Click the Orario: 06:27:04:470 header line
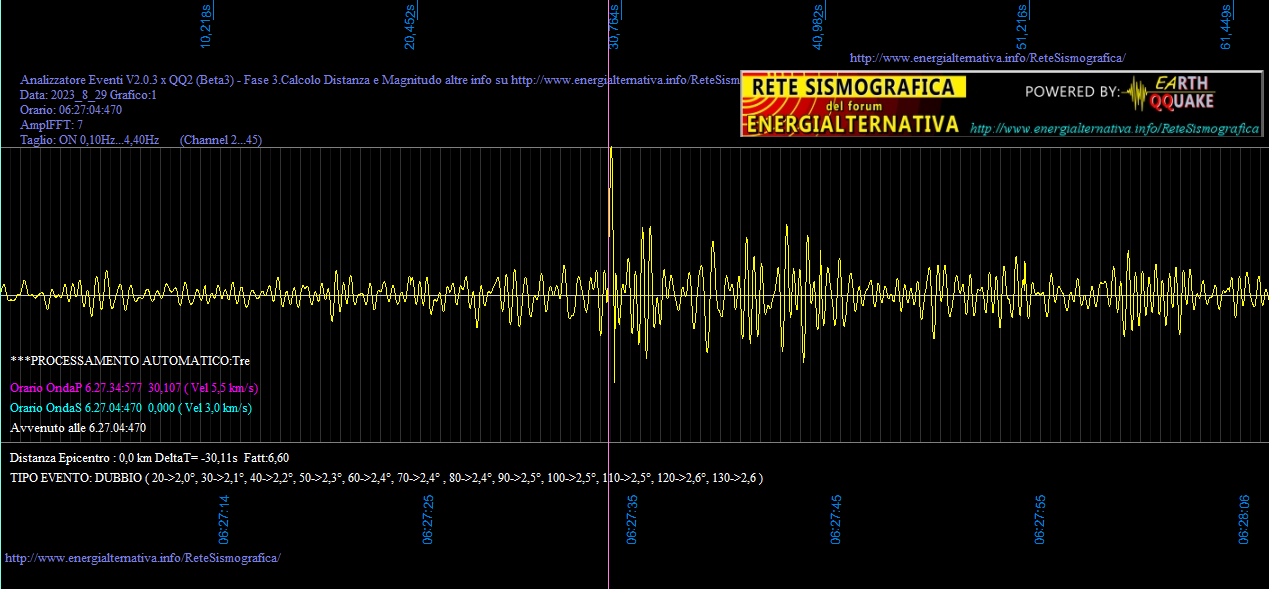This screenshot has width=1269, height=589. pos(71,110)
